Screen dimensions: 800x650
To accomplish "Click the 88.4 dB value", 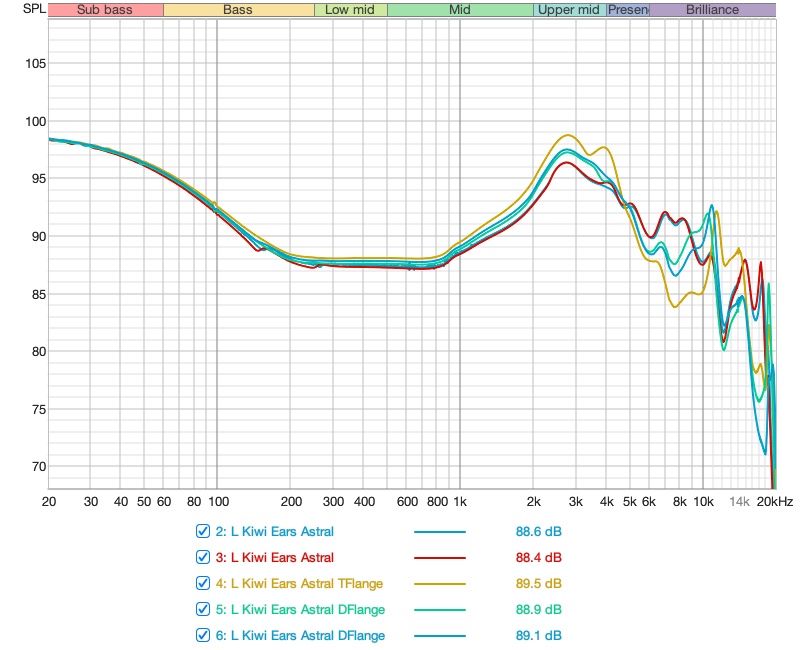I will coord(538,558).
